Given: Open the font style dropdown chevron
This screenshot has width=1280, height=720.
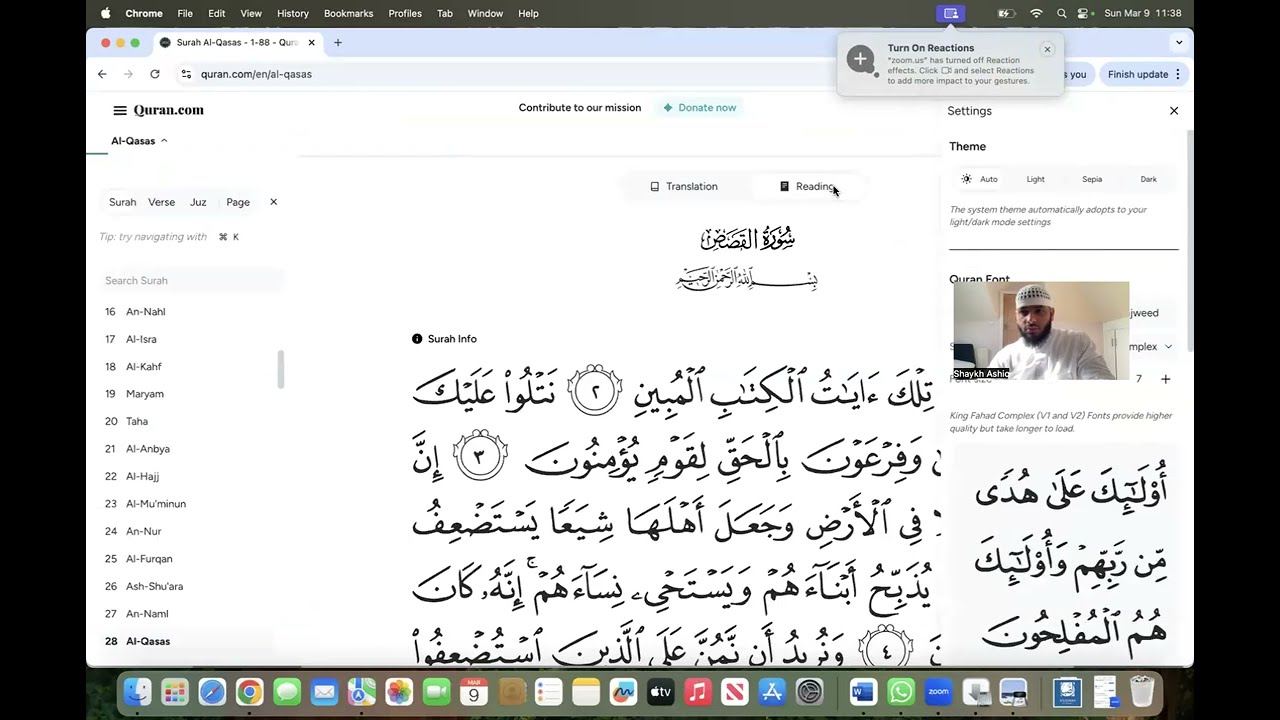Looking at the screenshot, I should tap(1168, 347).
